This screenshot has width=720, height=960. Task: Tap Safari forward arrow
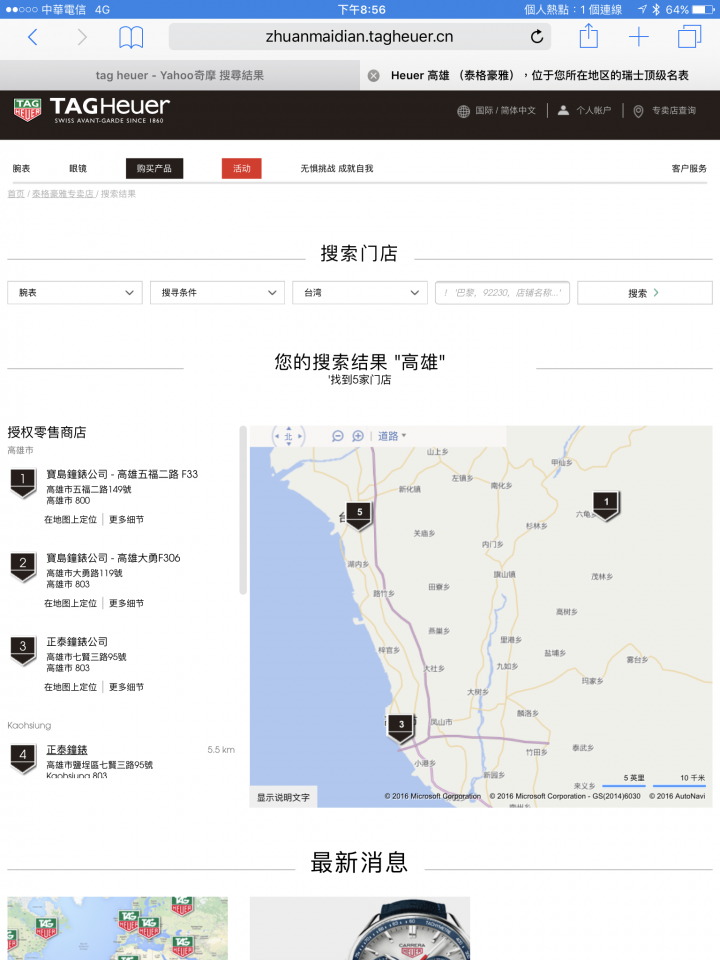pyautogui.click(x=81, y=37)
